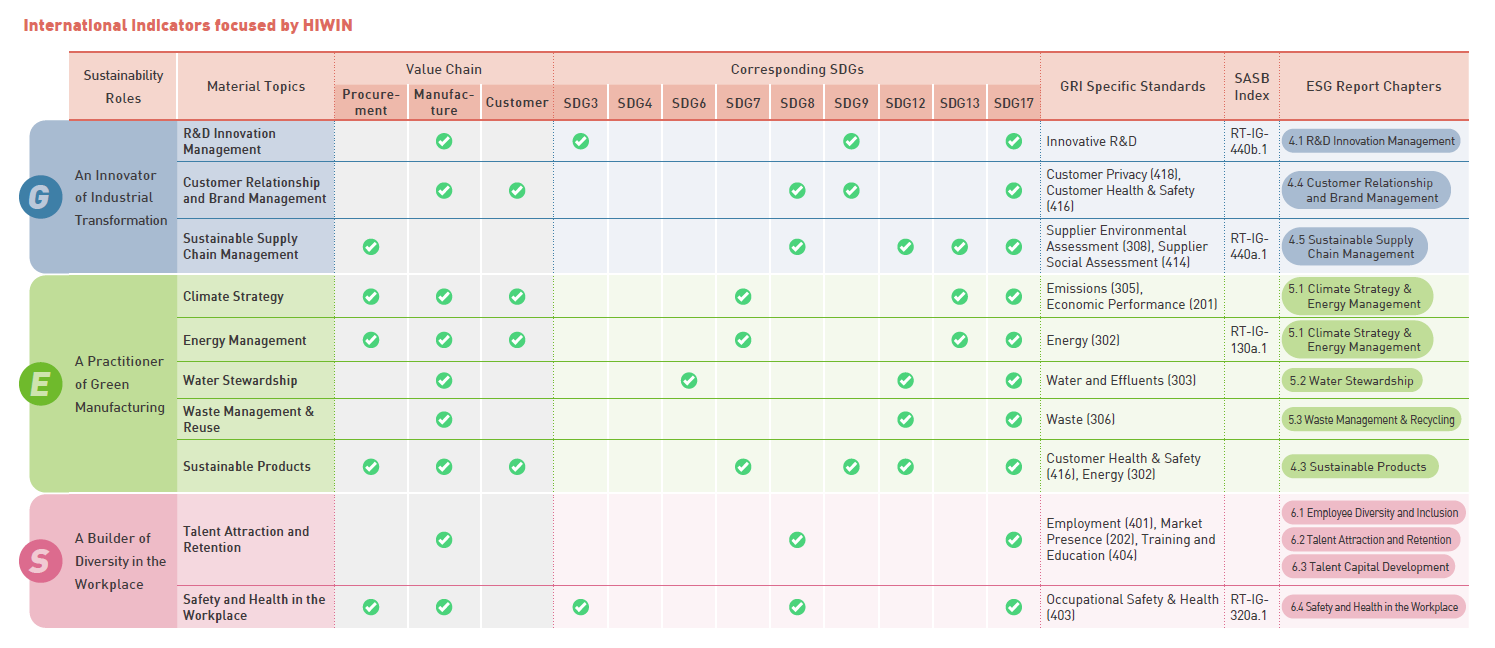The height and width of the screenshot is (648, 1495).
Task: Select the GRI Specific Standards header
Action: click(x=1132, y=86)
